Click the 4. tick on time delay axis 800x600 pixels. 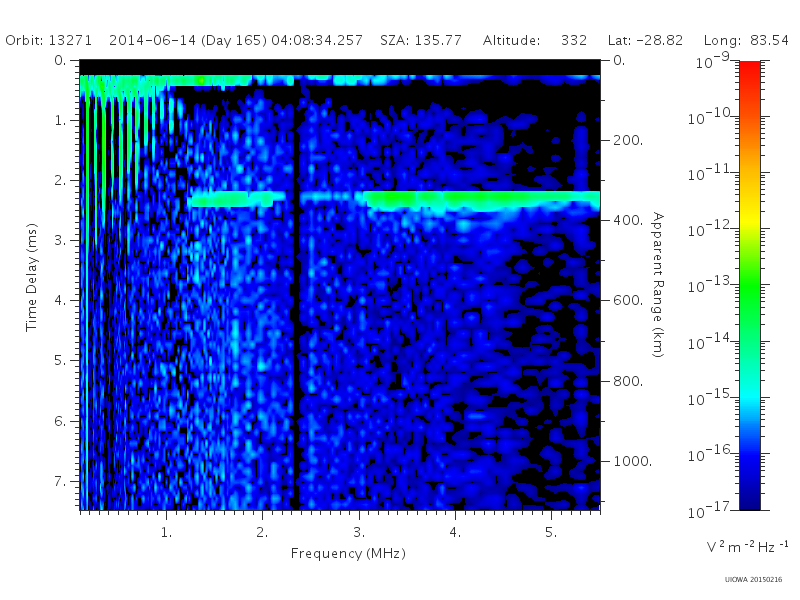coord(60,301)
